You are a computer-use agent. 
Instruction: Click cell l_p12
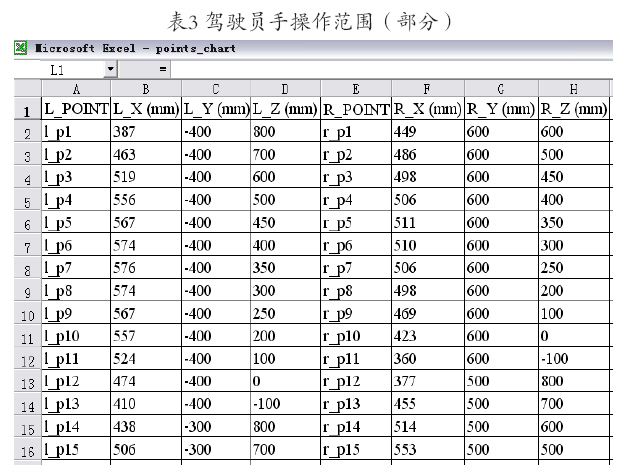point(76,381)
